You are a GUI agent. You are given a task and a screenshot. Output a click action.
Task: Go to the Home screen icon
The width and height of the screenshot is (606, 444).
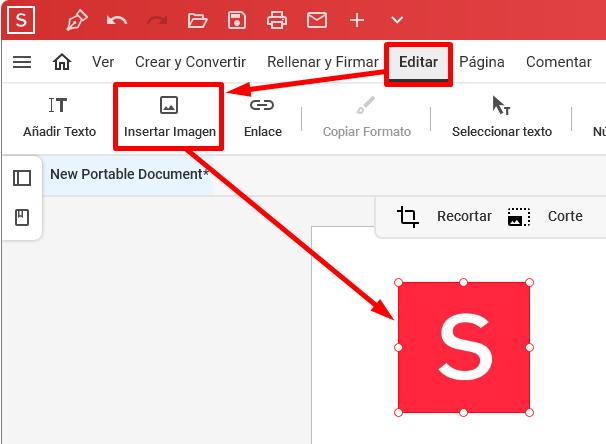pos(62,62)
